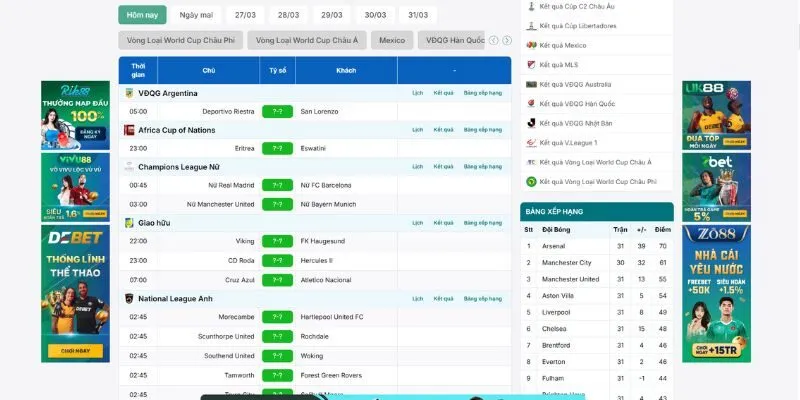Screen dimensions: 800x400
Task: Click score button for Nữ Manchester United match
Action: point(278,205)
